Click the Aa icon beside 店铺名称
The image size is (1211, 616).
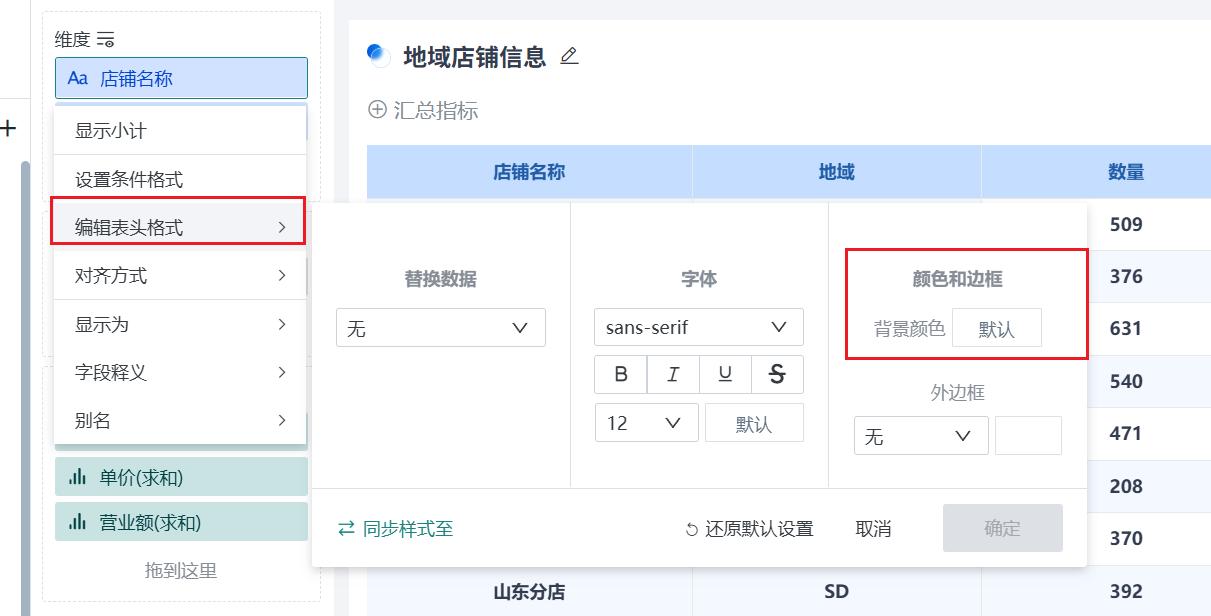click(80, 78)
